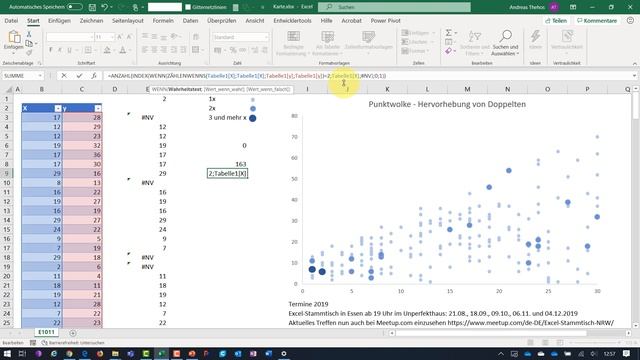Click the Save disk icon in title bar

92,7
